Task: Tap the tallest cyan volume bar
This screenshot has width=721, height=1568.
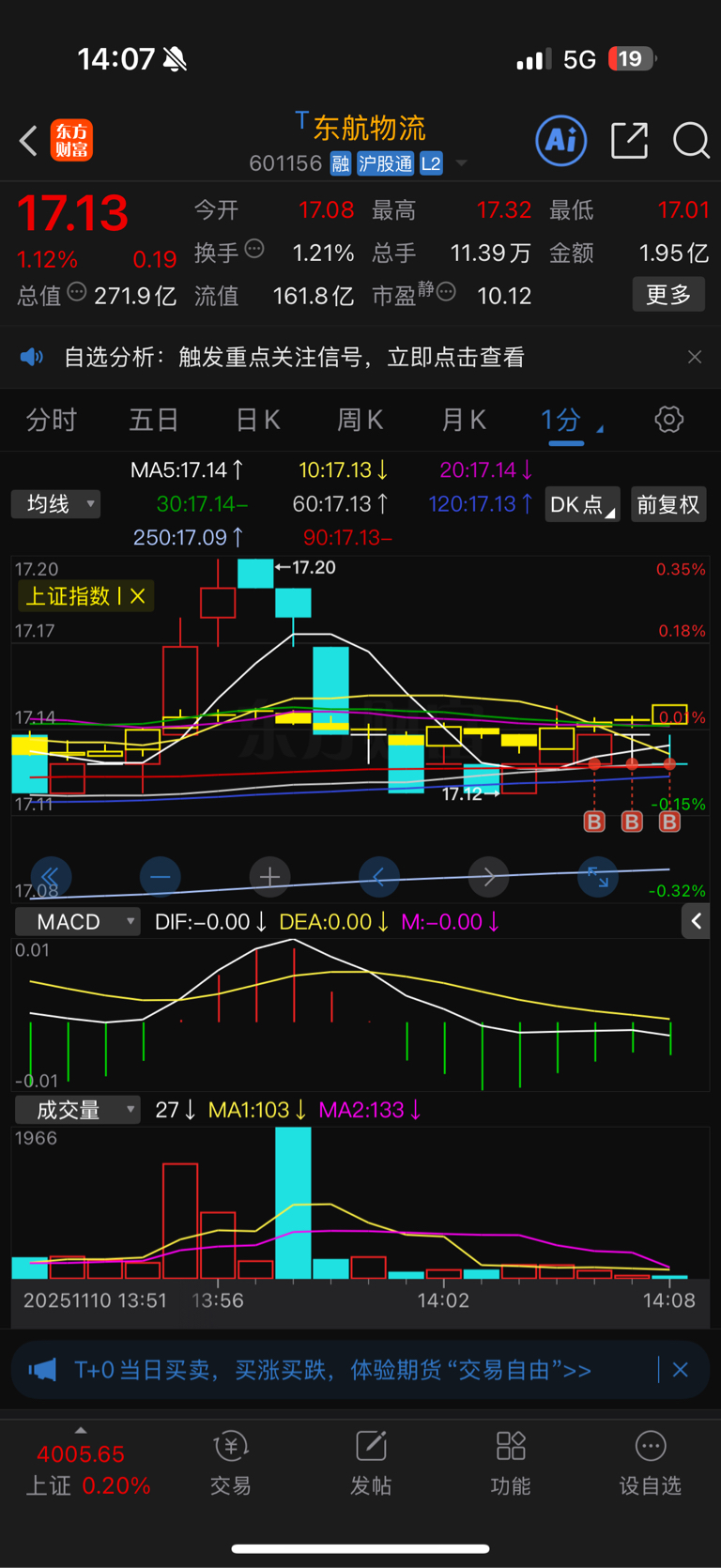Action: 293,1203
